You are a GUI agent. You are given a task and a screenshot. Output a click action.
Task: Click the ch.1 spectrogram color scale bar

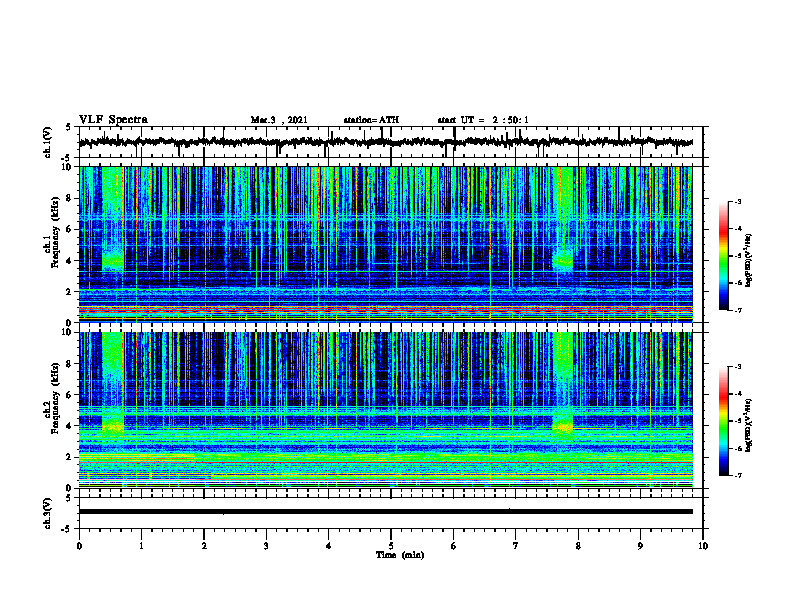pos(724,256)
